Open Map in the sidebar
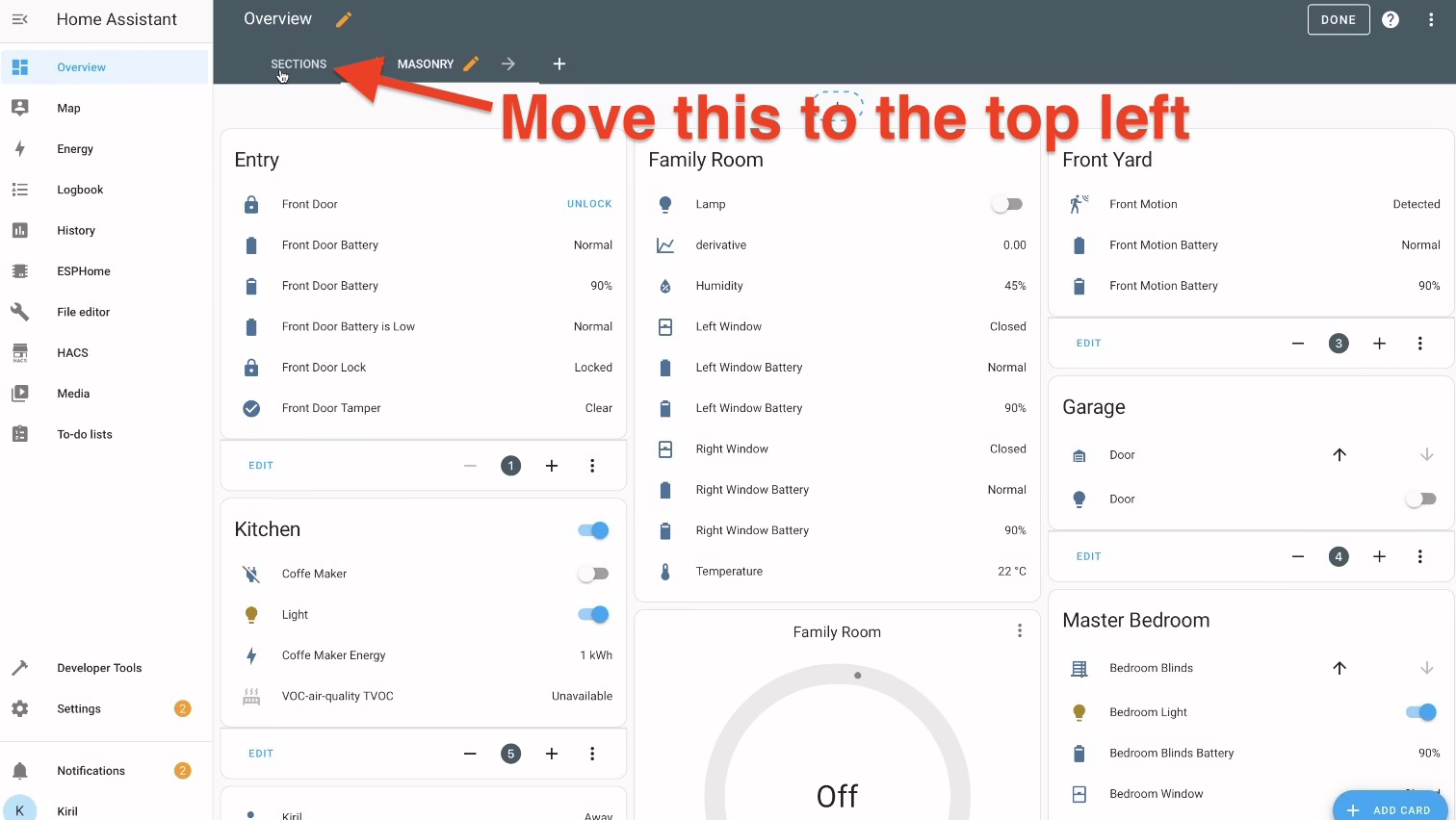Image resolution: width=1456 pixels, height=820 pixels. (x=105, y=108)
